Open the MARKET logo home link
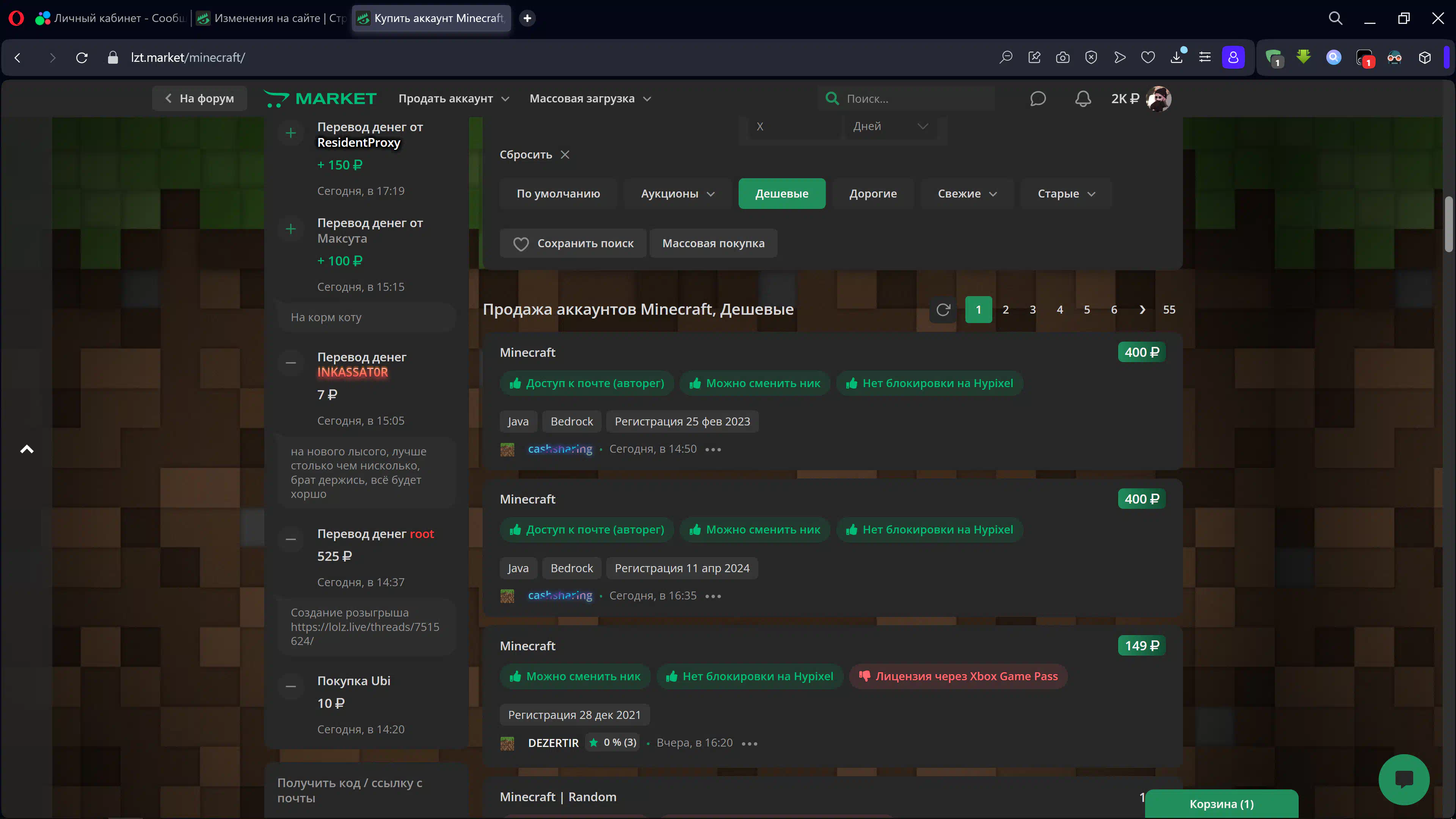 pyautogui.click(x=320, y=99)
